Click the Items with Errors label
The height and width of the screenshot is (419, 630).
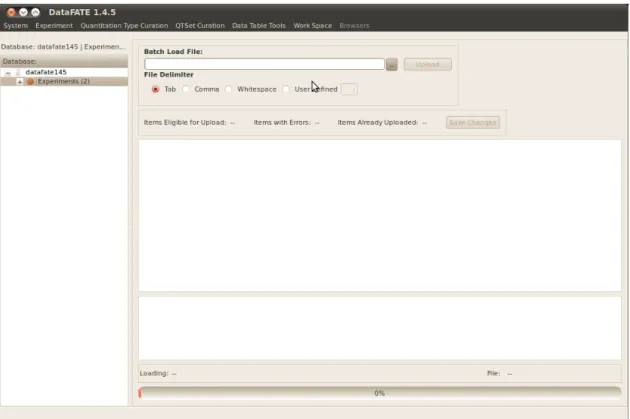(x=282, y=123)
